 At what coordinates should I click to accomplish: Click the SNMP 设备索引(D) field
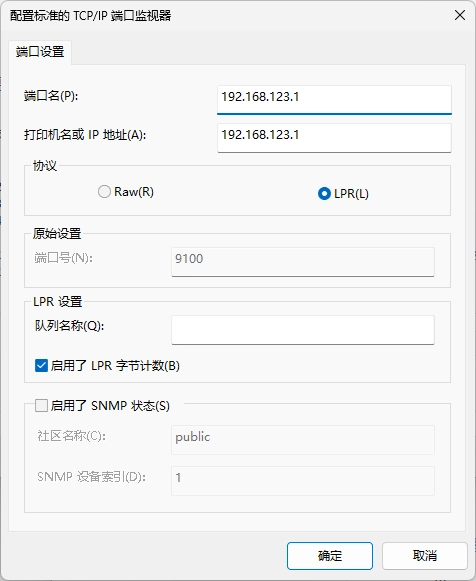pos(303,481)
